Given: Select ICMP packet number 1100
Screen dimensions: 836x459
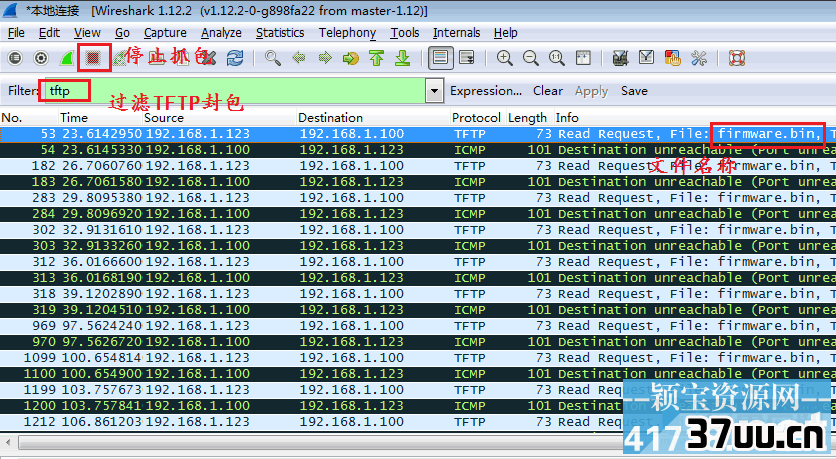Looking at the screenshot, I should (418, 374).
